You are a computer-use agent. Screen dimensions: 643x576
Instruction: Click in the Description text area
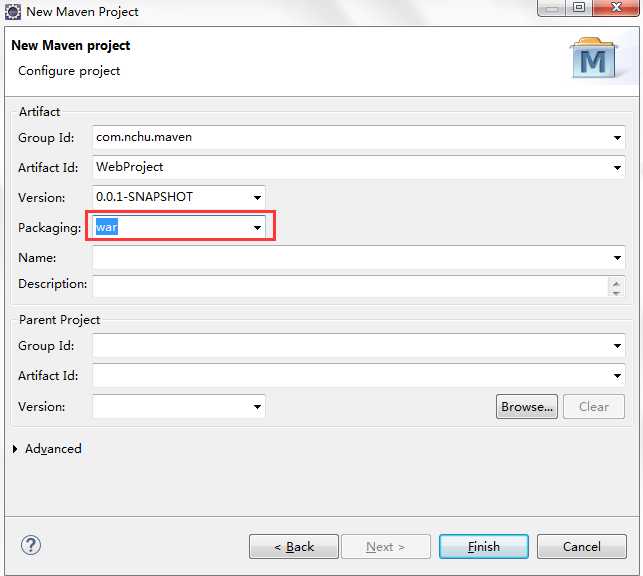351,286
